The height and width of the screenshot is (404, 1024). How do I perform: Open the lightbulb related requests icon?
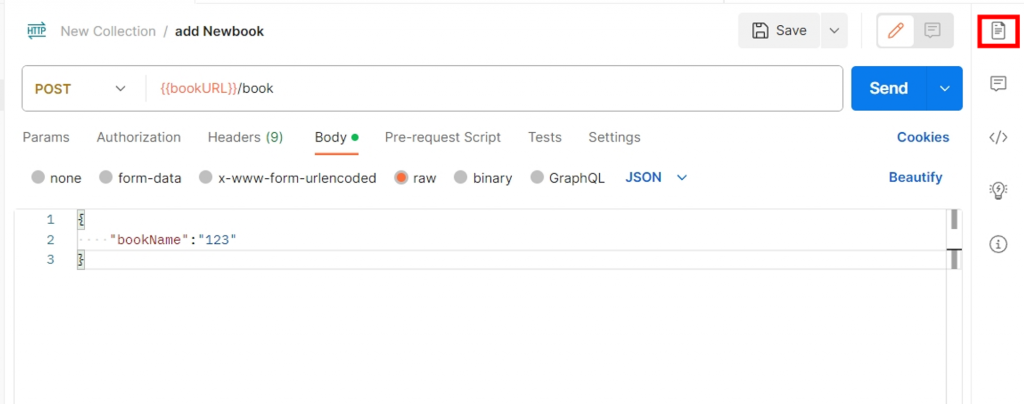coord(997,191)
